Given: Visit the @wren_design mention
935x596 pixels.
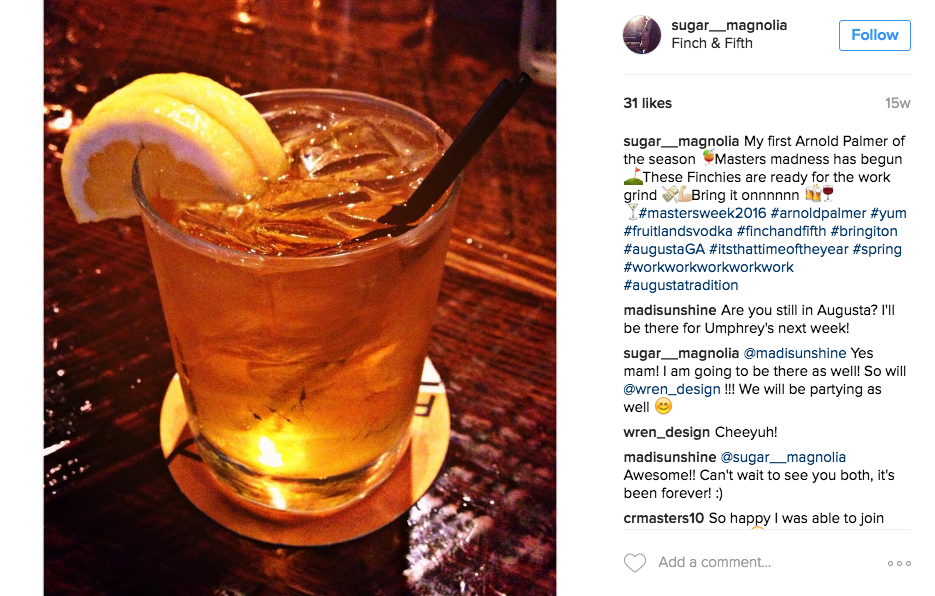Looking at the screenshot, I should [671, 390].
